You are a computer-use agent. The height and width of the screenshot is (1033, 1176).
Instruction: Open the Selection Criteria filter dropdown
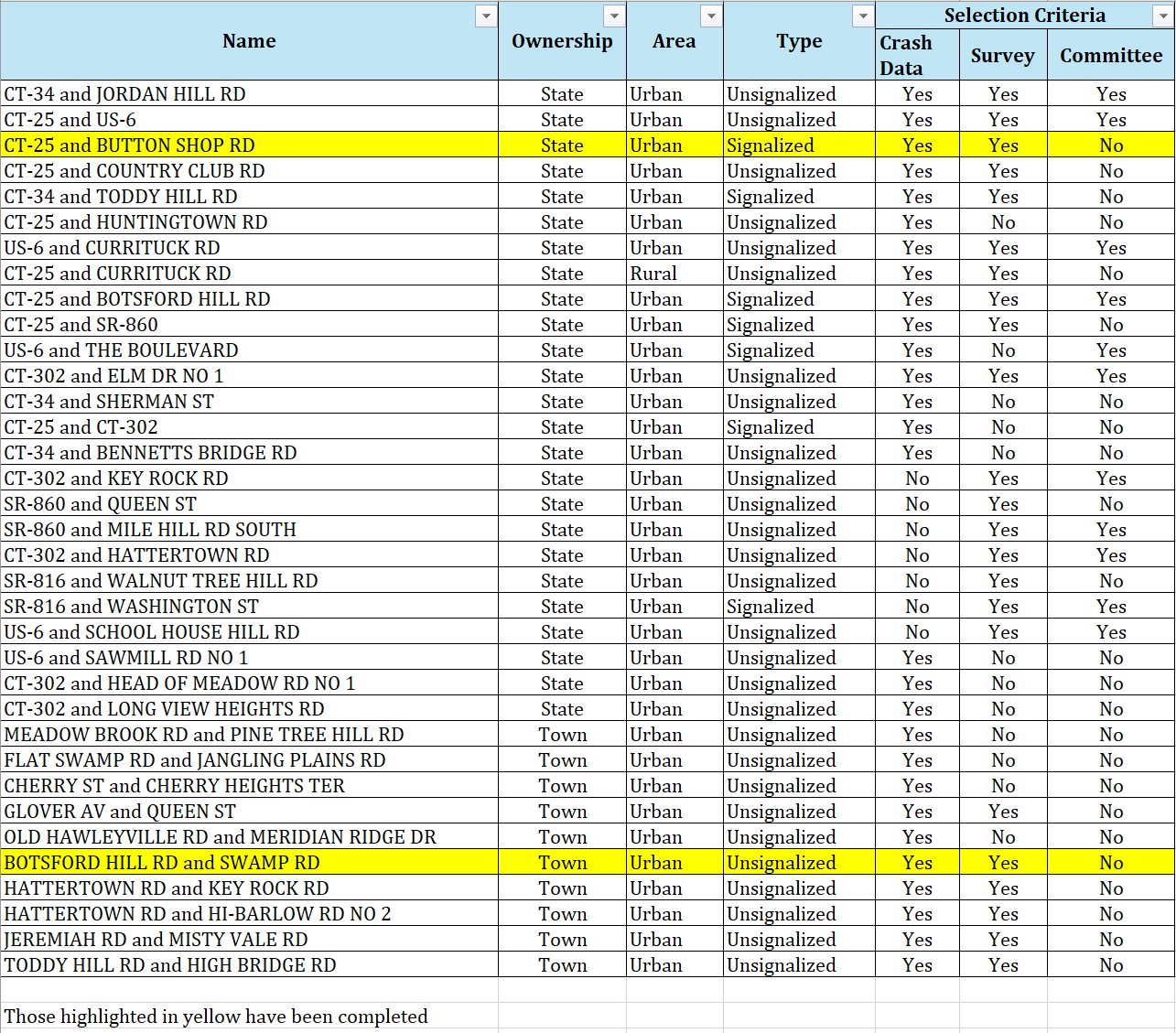pyautogui.click(x=1163, y=16)
